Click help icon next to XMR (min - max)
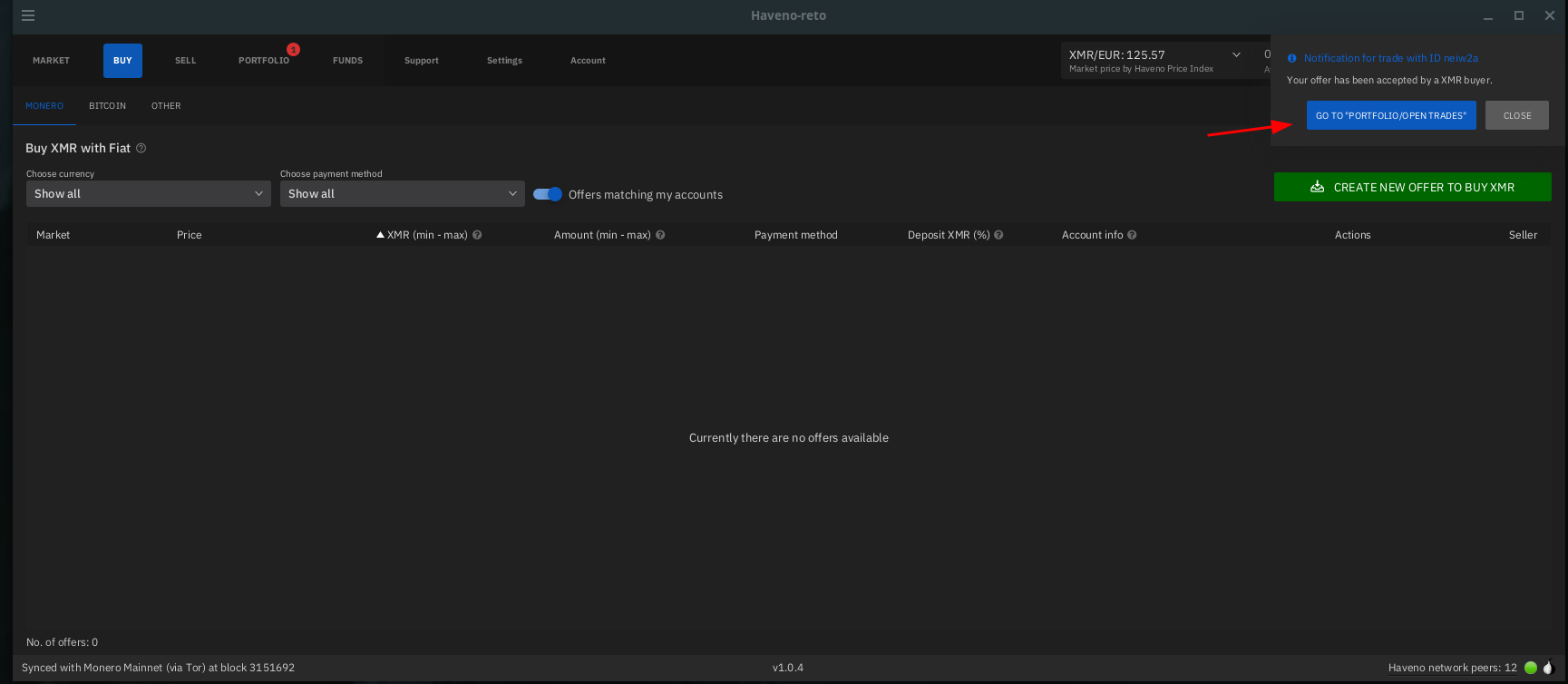The height and width of the screenshot is (684, 1568). click(477, 235)
